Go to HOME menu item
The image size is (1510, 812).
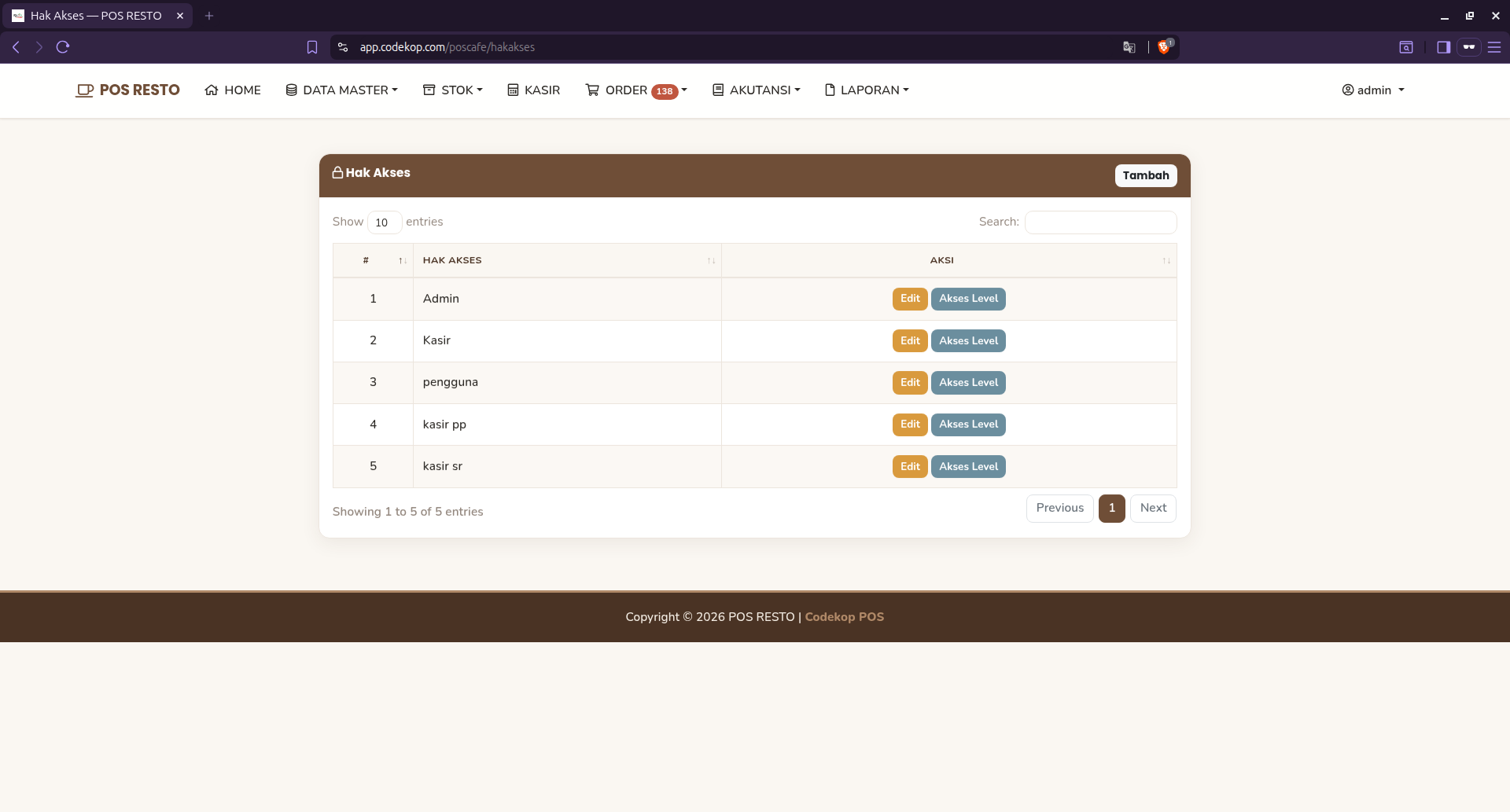coord(233,90)
